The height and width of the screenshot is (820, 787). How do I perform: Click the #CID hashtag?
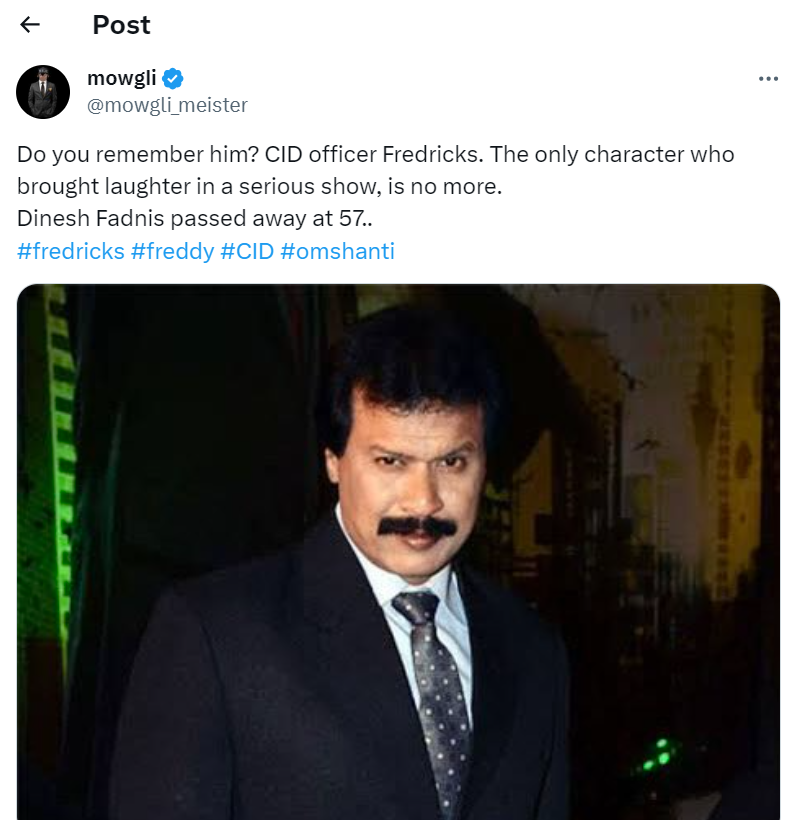point(247,251)
